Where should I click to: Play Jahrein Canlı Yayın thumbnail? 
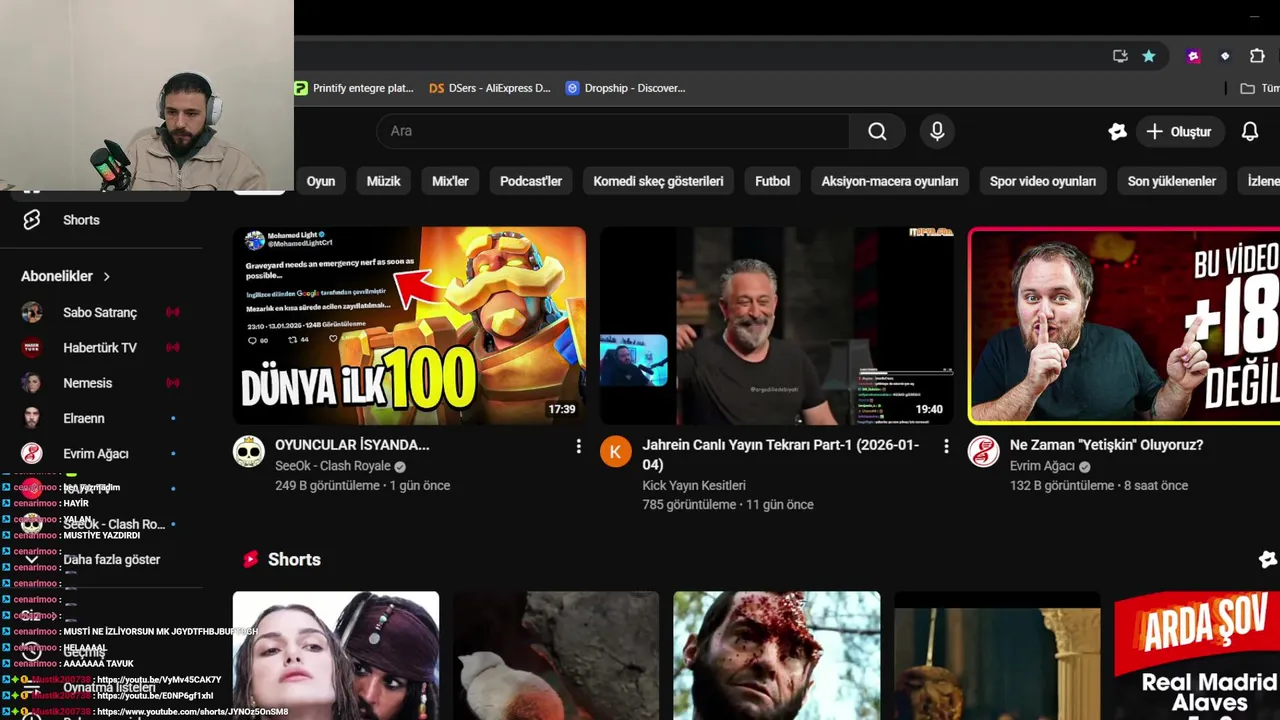pos(777,326)
